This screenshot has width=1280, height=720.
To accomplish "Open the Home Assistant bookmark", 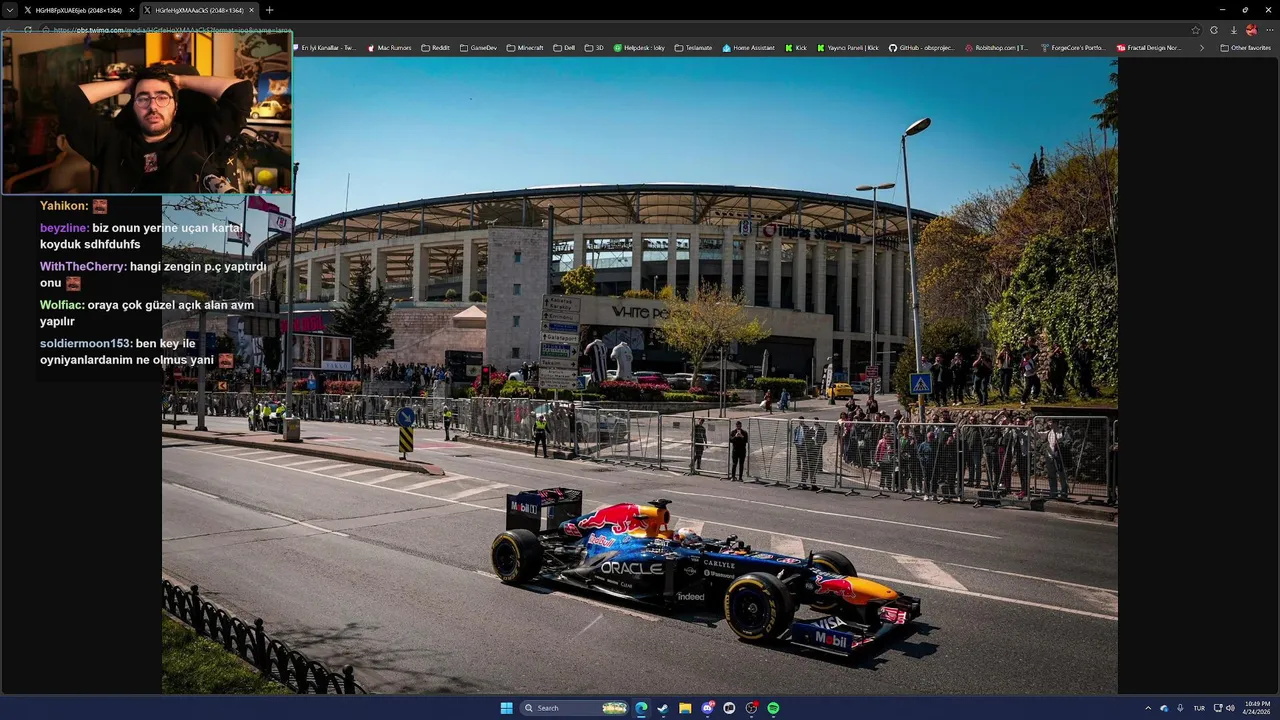I will pyautogui.click(x=749, y=48).
